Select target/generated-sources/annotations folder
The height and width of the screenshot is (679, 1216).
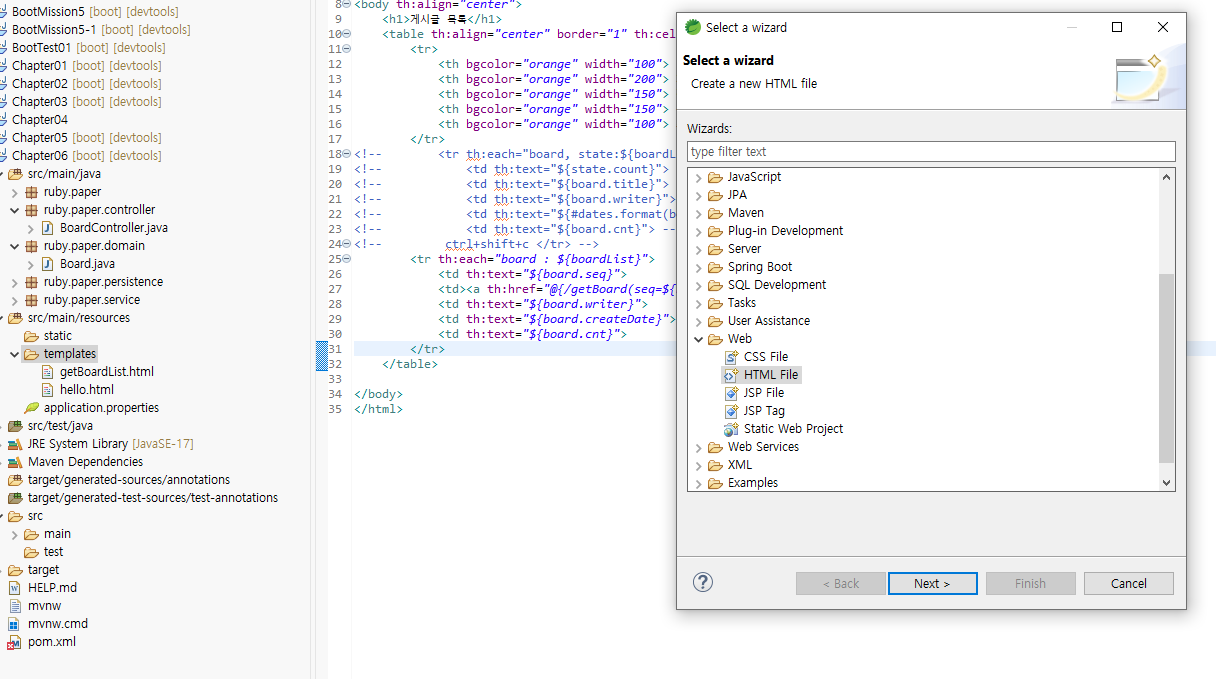tap(129, 480)
